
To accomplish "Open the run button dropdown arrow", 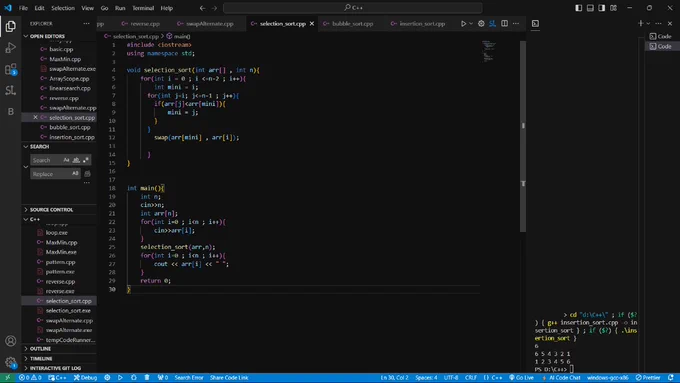I will coord(471,23).
